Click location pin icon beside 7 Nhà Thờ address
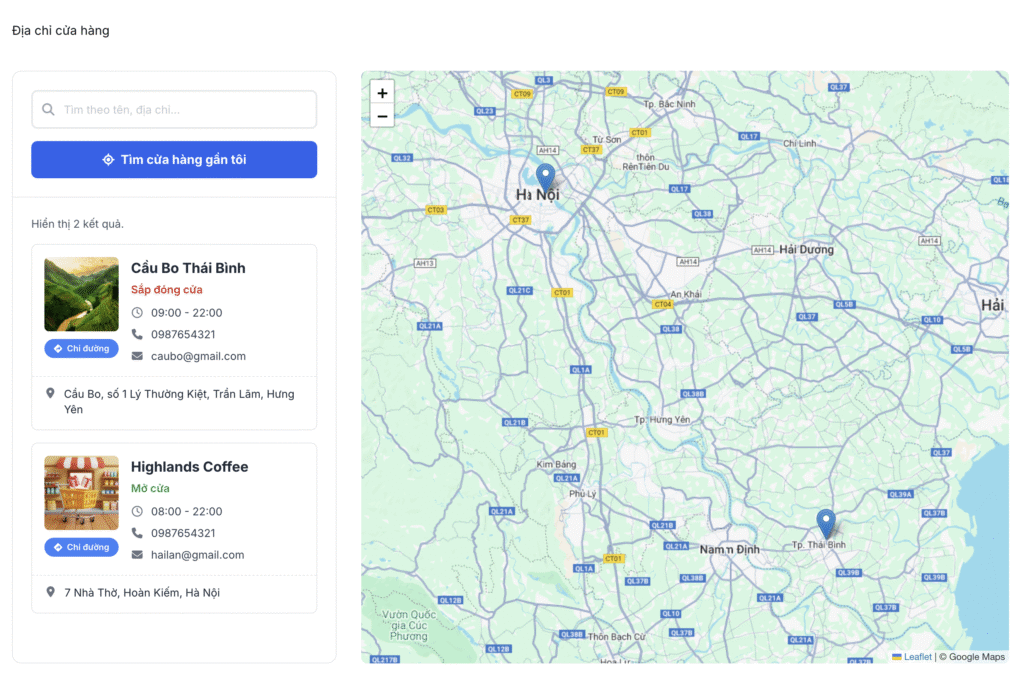Viewport: 1024px width, 675px height. (51, 592)
